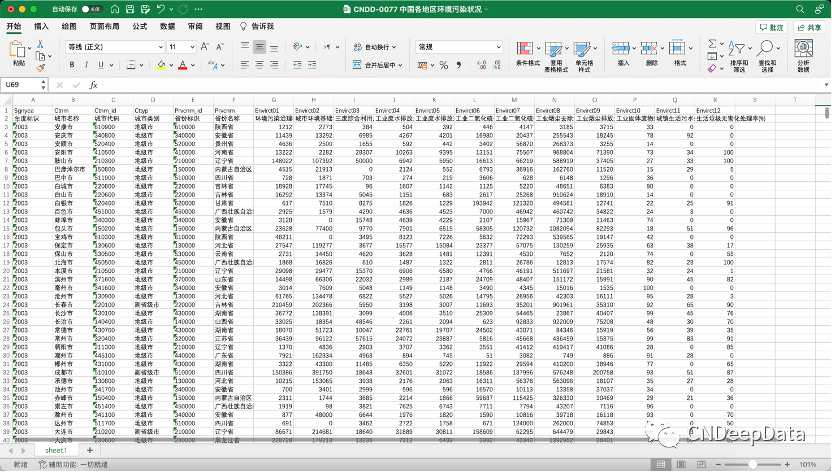Screen dimensions: 832x472
Task: Open the 视图 ribbon tab
Action: 223,26
